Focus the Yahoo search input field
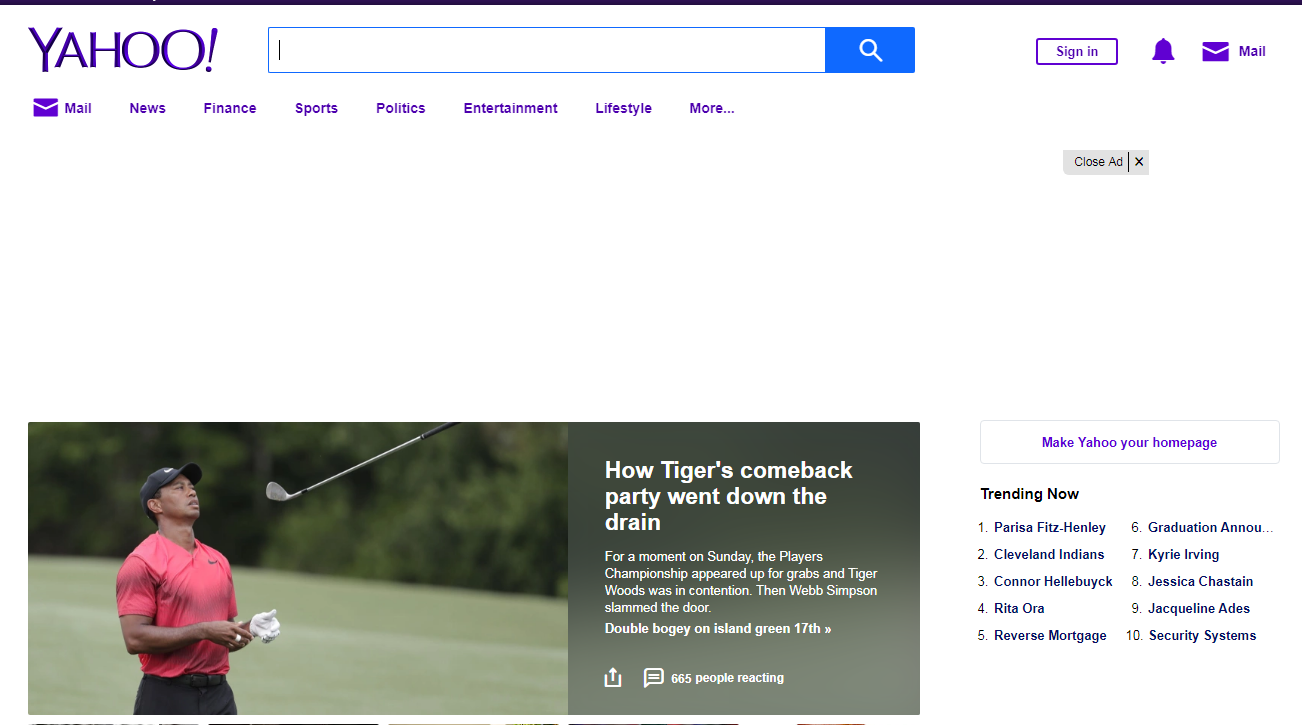 tap(547, 50)
